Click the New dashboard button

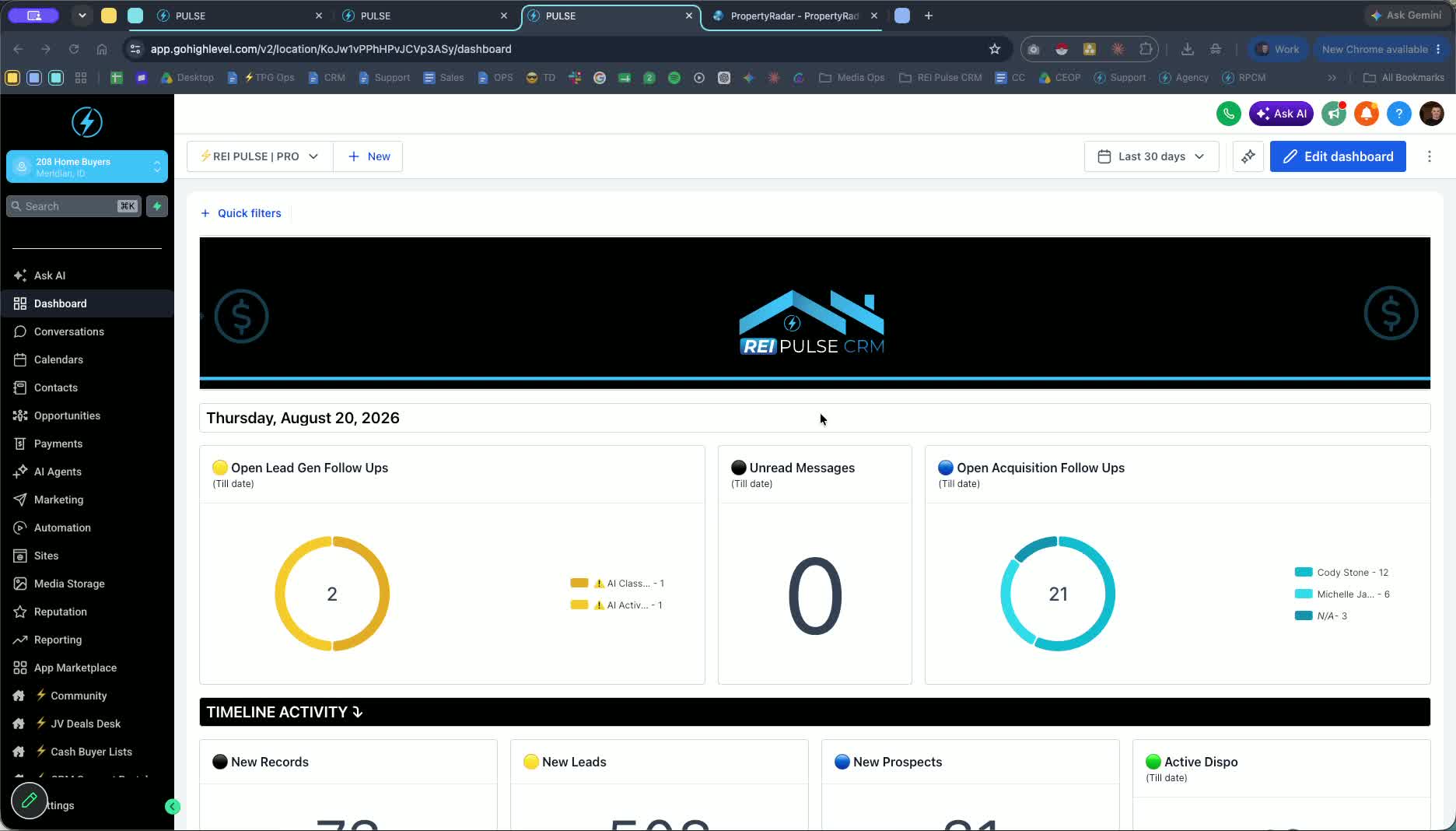369,156
